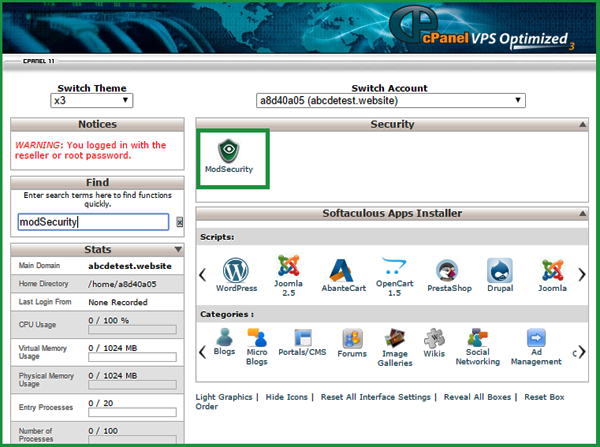Open the Switch Account dropdown

point(391,101)
